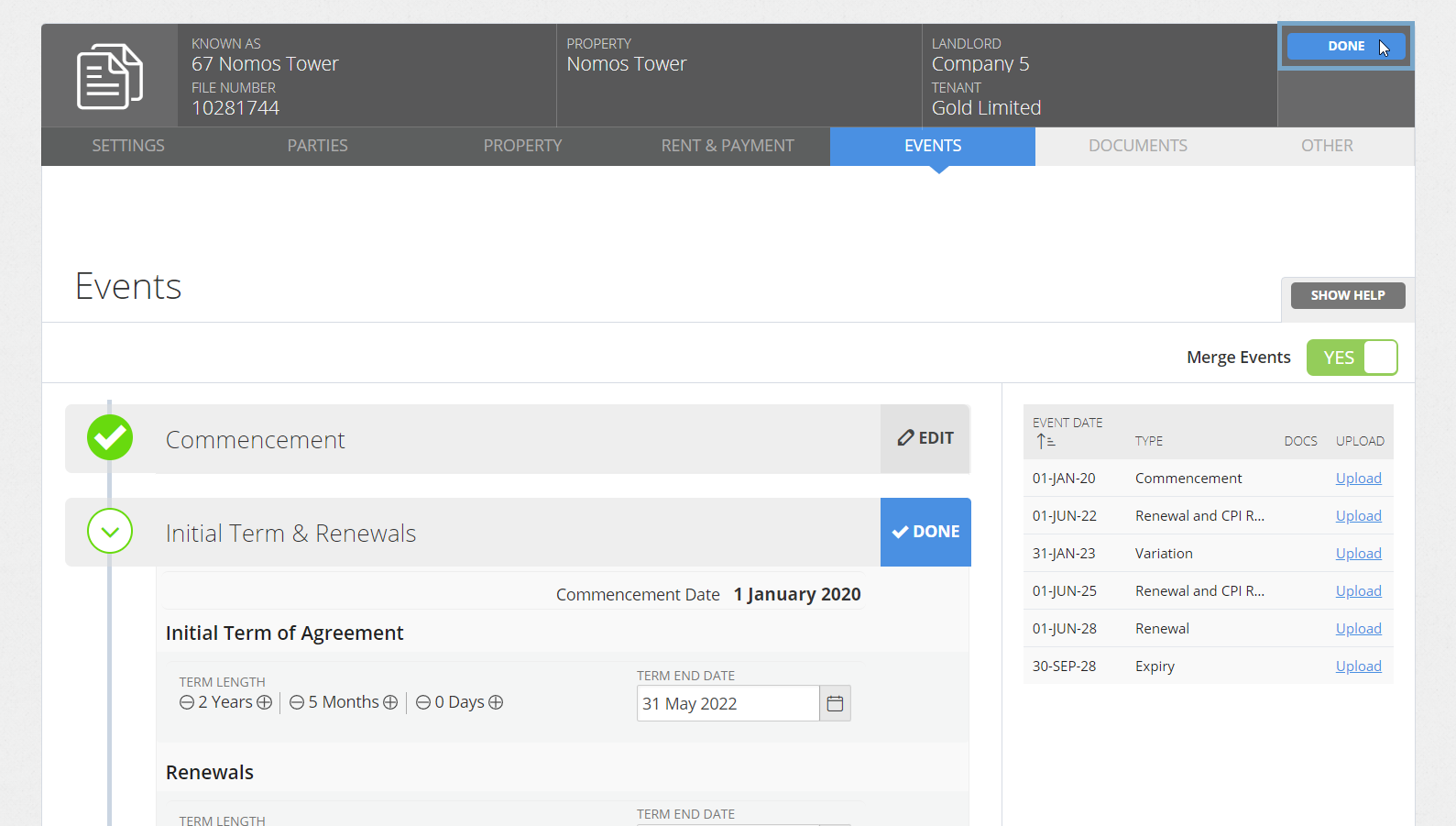This screenshot has height=826, width=1456.
Task: Click the Commencement Date 1 January 2020
Action: [x=797, y=594]
